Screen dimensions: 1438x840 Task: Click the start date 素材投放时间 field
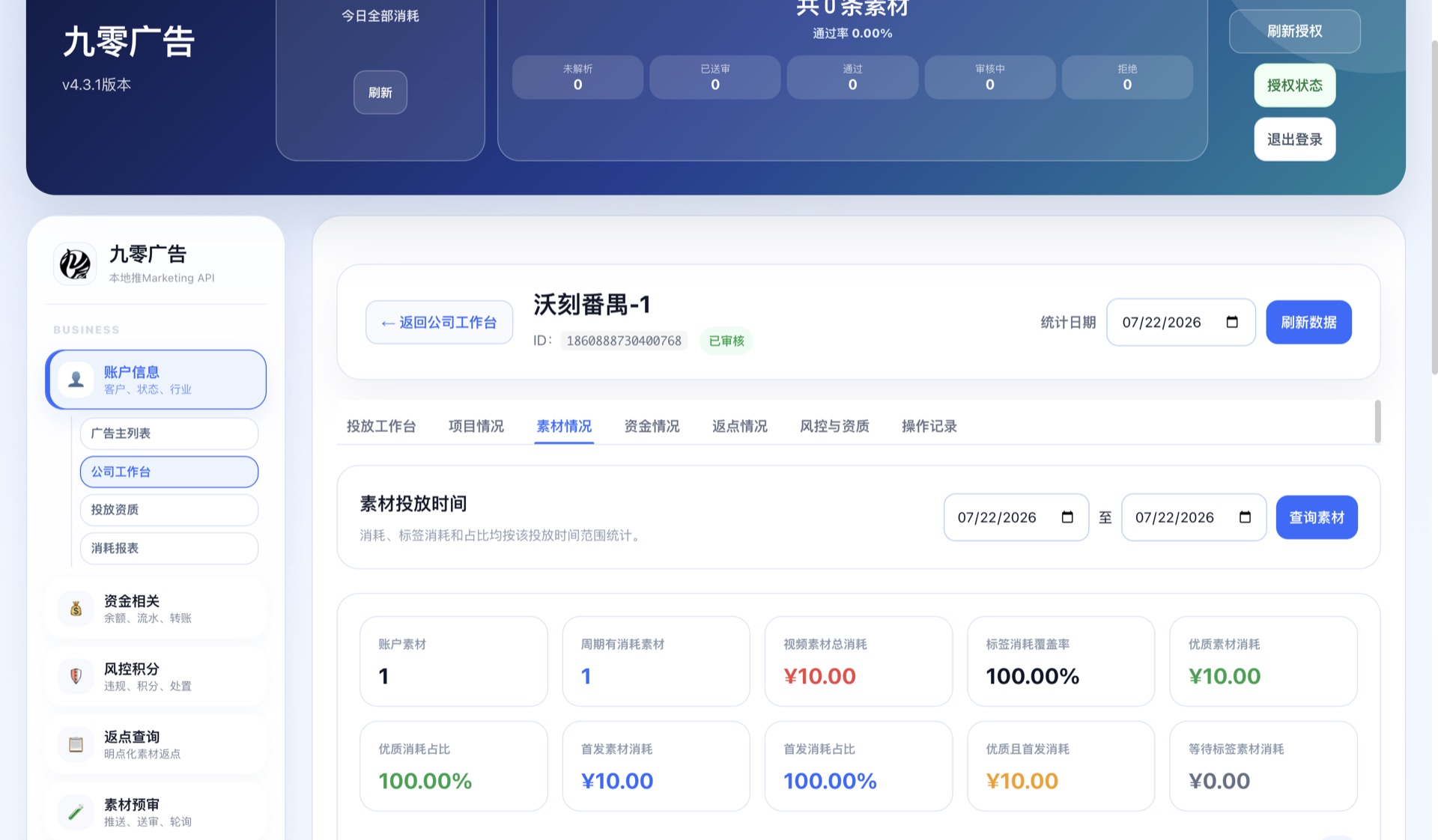point(1016,517)
